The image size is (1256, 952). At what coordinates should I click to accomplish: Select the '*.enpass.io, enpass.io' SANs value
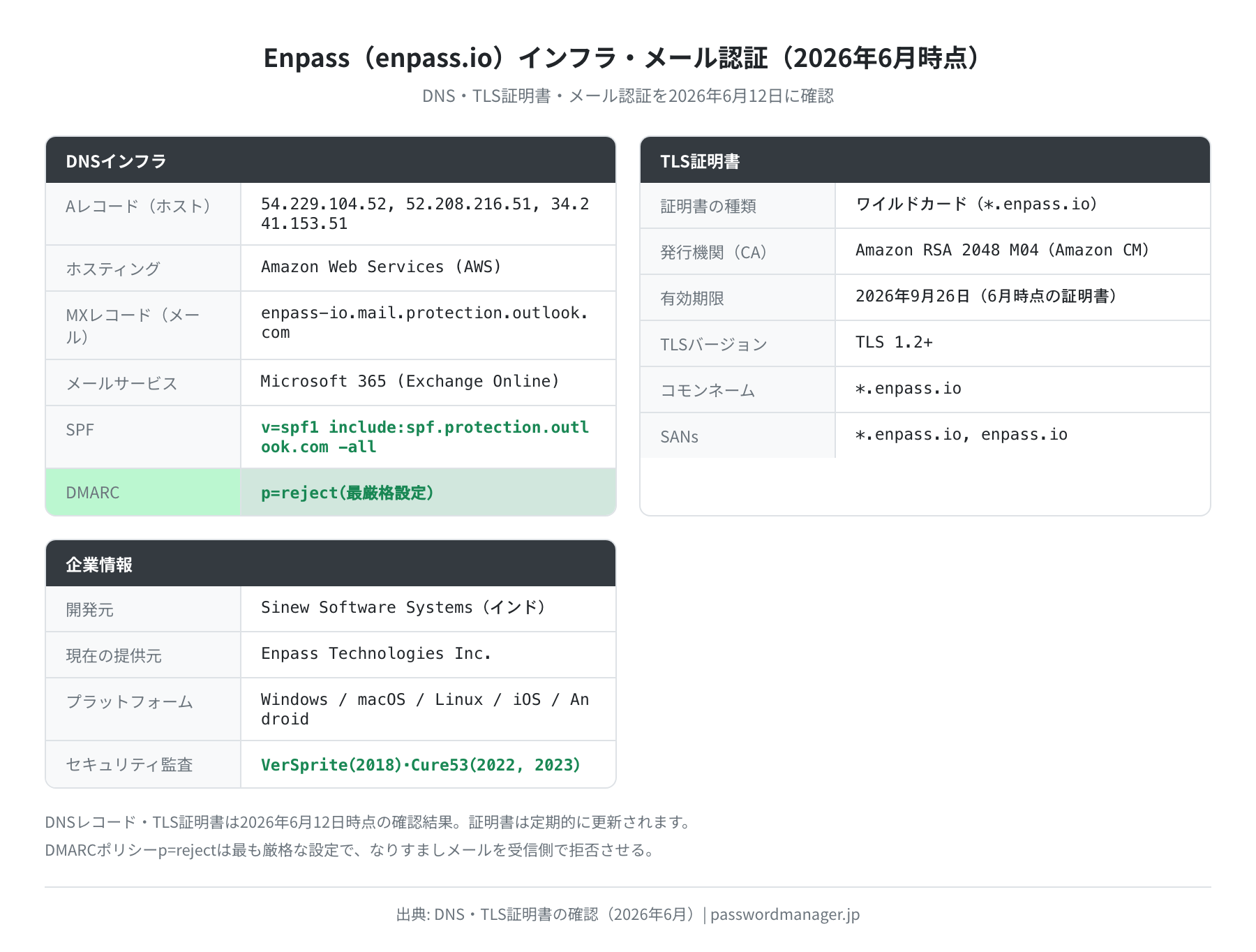tap(962, 434)
